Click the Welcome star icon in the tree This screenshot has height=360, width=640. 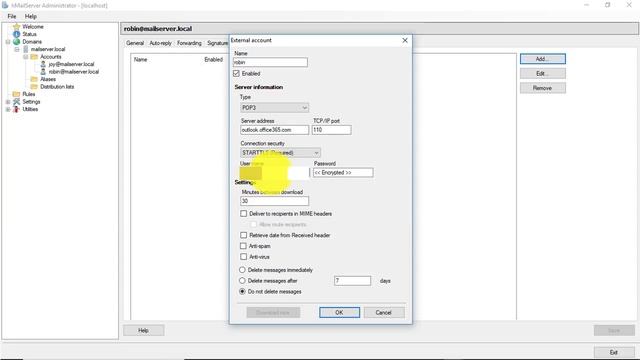17,27
